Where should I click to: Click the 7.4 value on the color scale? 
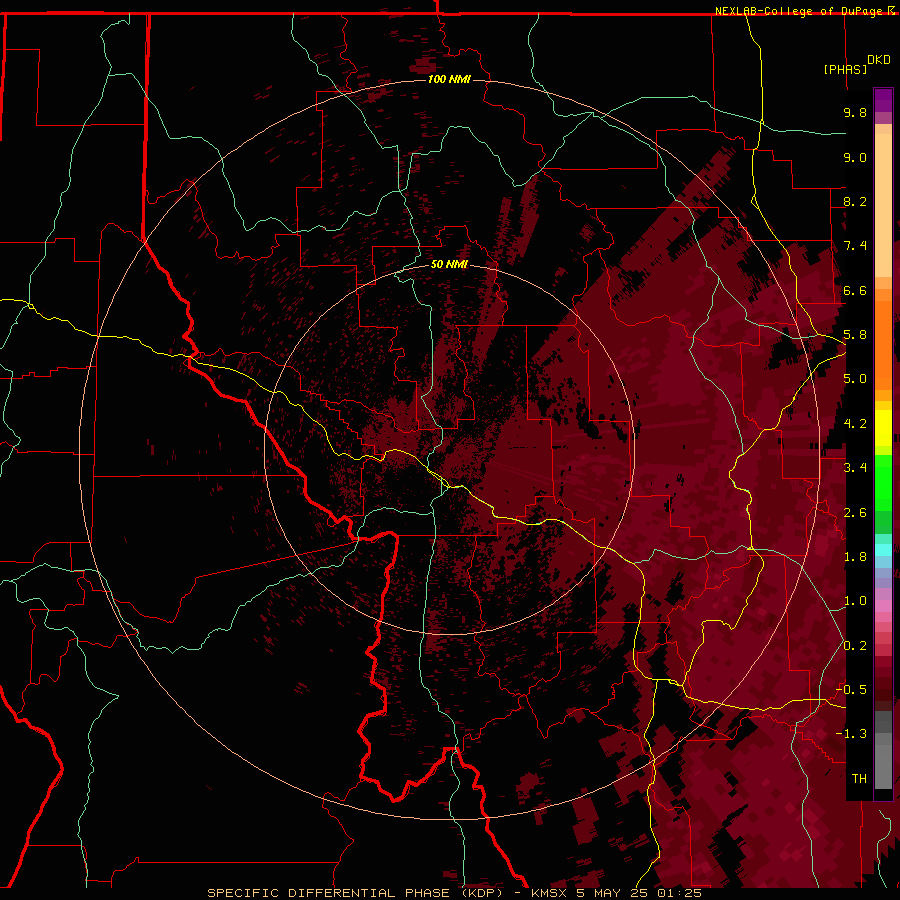855,246
